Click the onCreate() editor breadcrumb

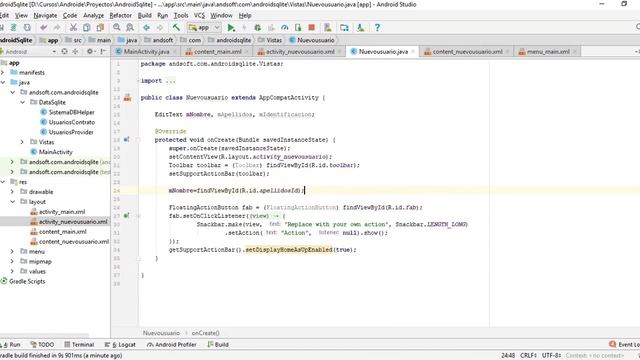pos(205,333)
